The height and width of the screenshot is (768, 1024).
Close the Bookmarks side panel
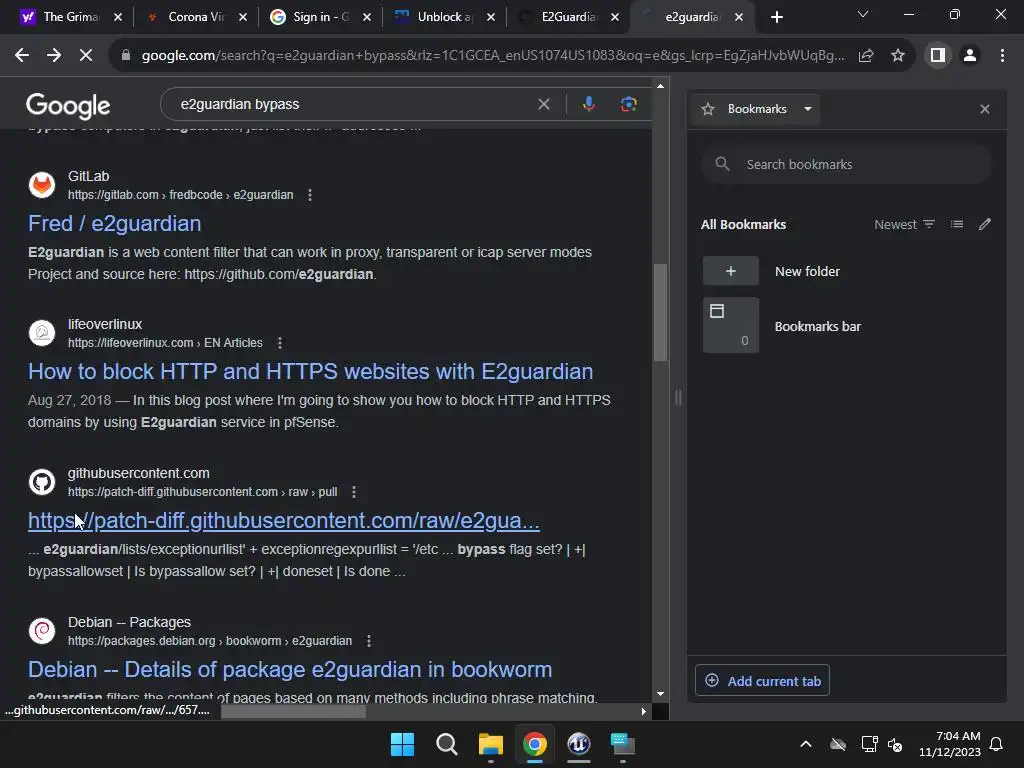[984, 109]
